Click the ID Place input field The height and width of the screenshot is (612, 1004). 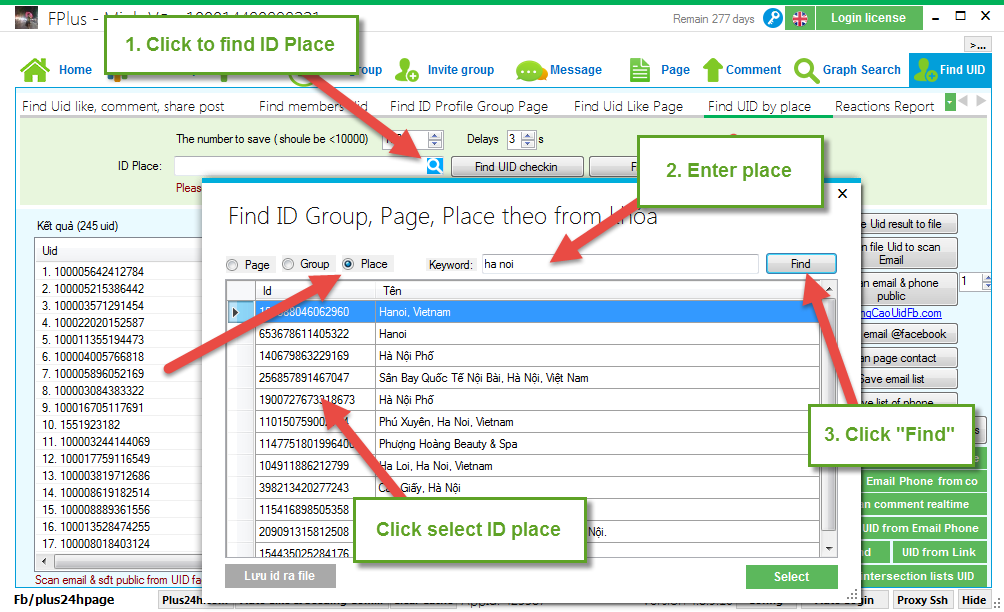(301, 166)
